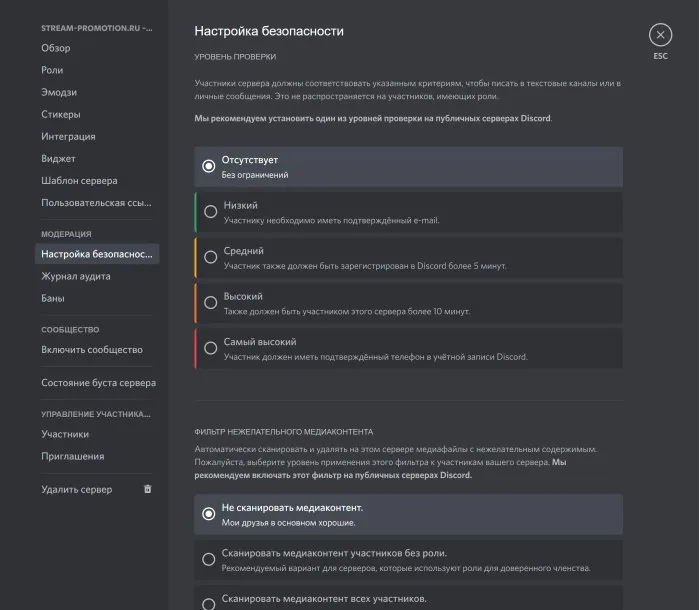Click ФИЛЬТР НЕЖЕЛАТЕЛЬНОГО МЕДИАКОНТЕНТА heading
Screen dimensions: 700x610
[x=283, y=432]
